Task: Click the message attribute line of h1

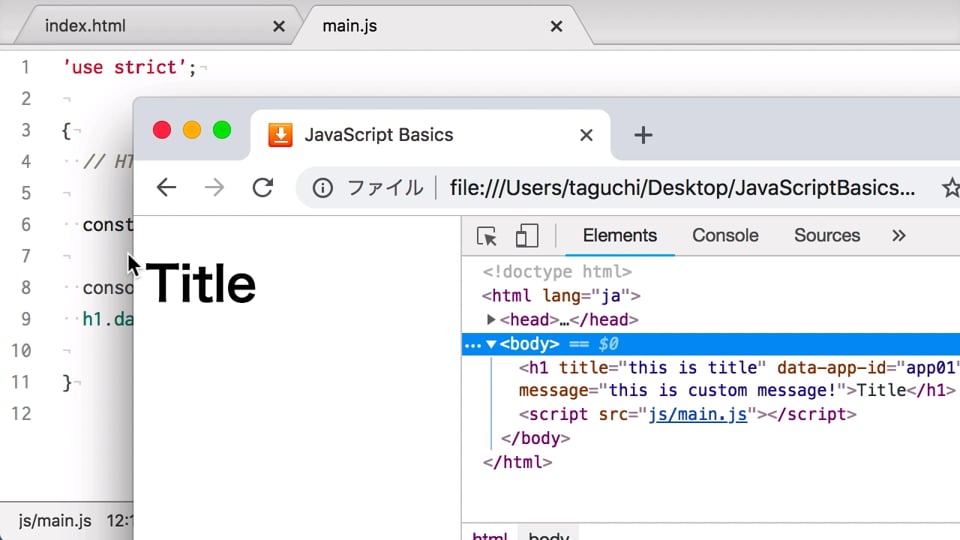Action: pos(737,391)
